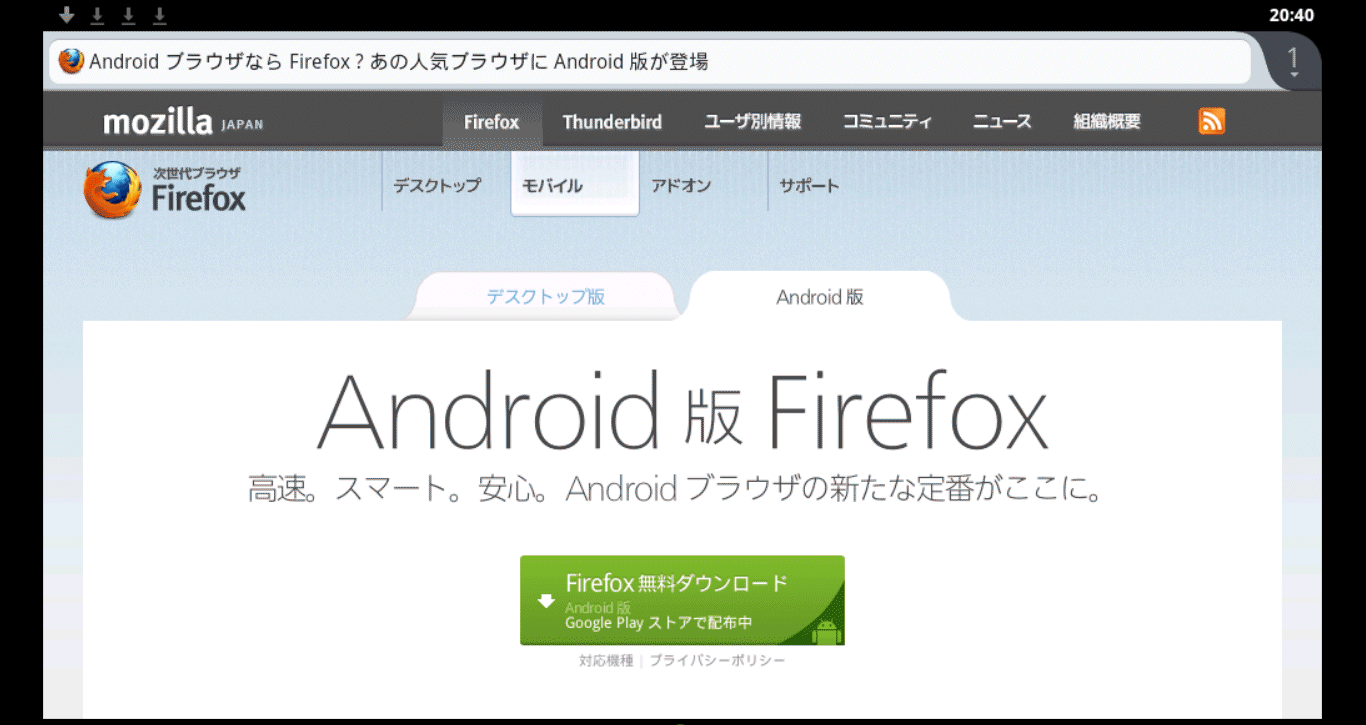
Task: Select the デスクトップ sub-navigation item
Action: click(437, 185)
